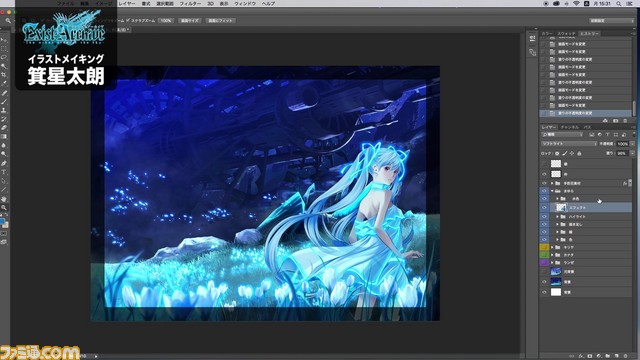640x360 pixels.
Task: Create new snapshot camera icon in History
Action: point(616,121)
